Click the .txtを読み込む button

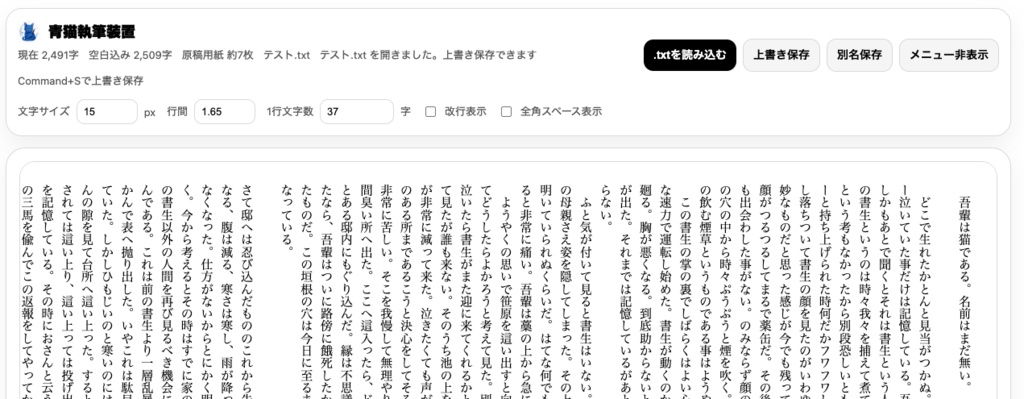690,55
